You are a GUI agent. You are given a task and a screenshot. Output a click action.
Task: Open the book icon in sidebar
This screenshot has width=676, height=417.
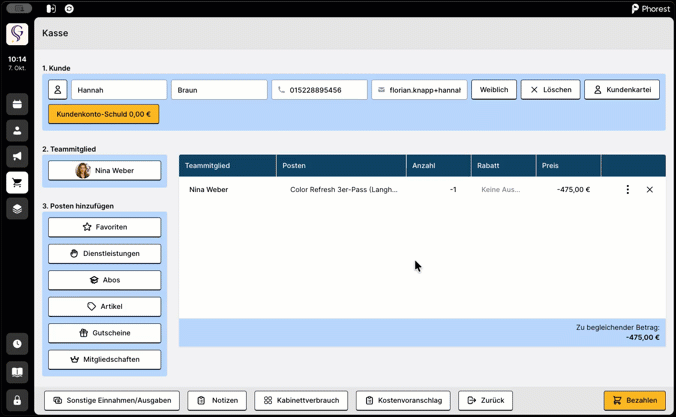coord(17,372)
